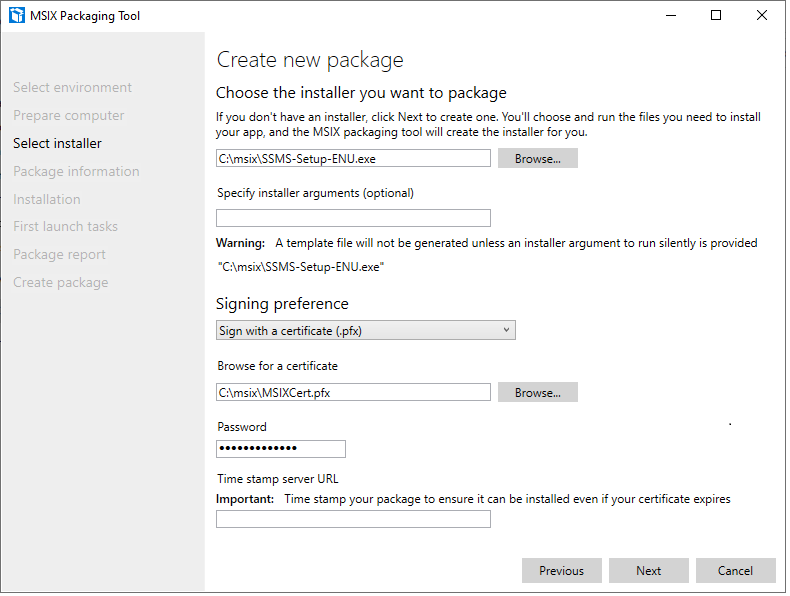Go to the Installation step
The height and width of the screenshot is (596, 790).
[x=47, y=200]
